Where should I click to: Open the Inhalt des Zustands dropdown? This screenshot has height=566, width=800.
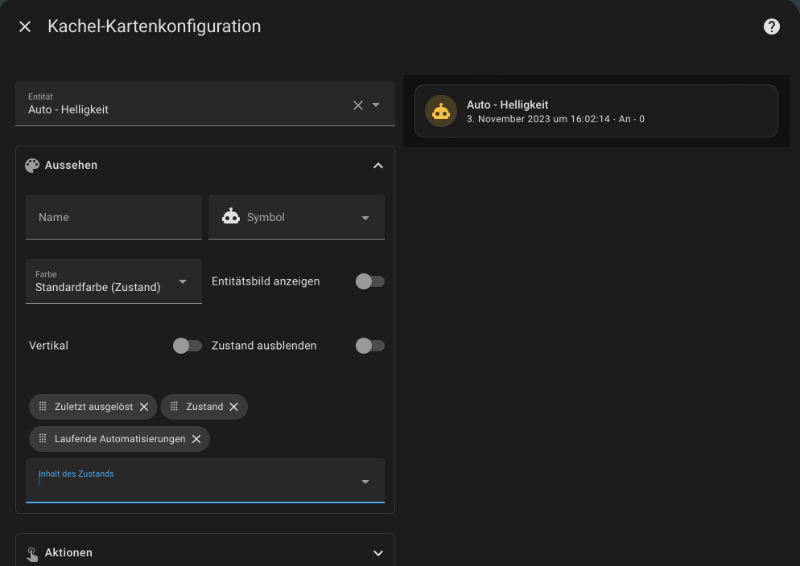pyautogui.click(x=364, y=482)
